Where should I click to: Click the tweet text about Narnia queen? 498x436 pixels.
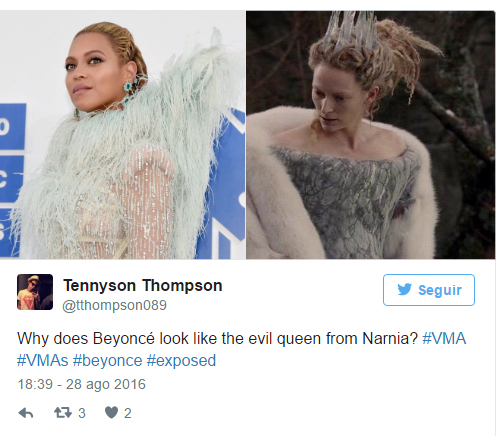(x=217, y=339)
